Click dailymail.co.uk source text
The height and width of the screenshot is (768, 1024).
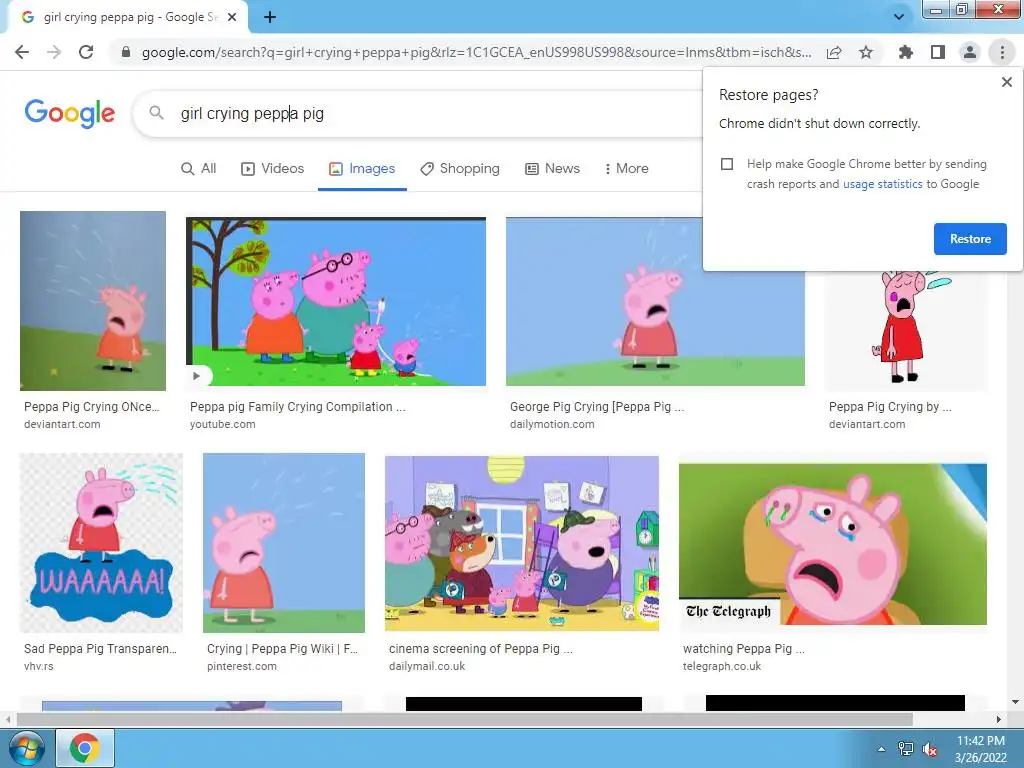point(427,667)
